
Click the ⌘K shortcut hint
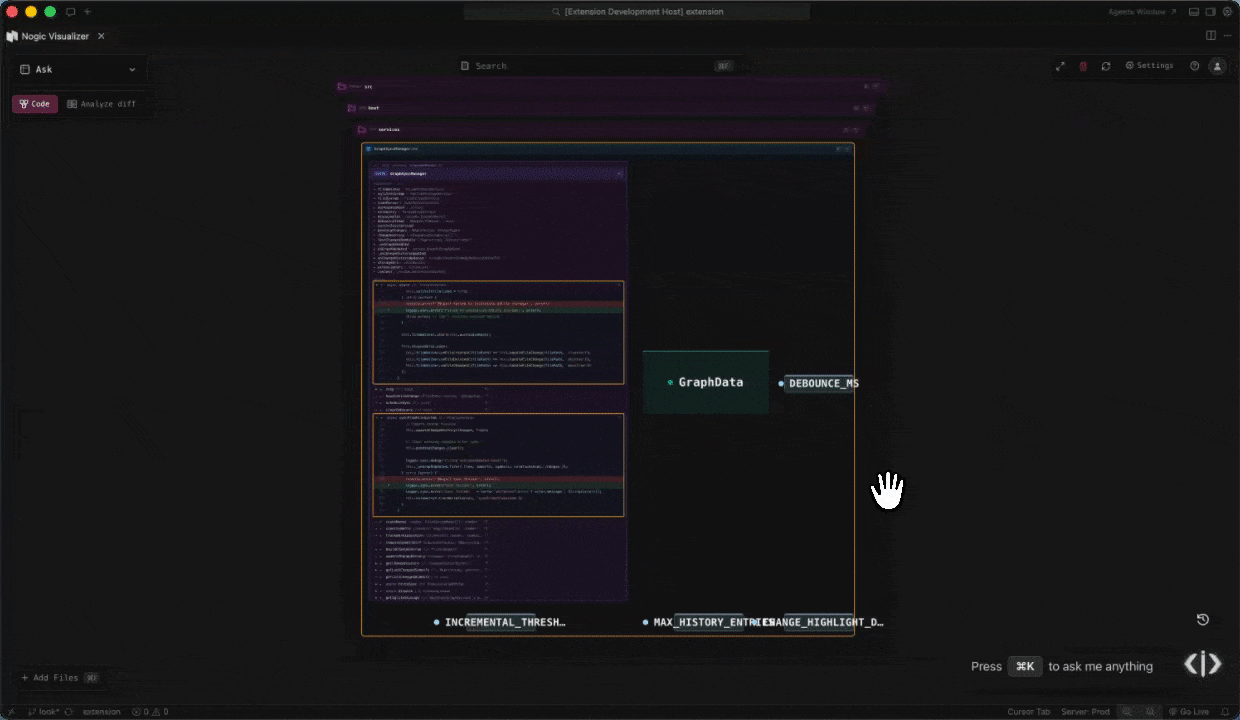[1025, 666]
